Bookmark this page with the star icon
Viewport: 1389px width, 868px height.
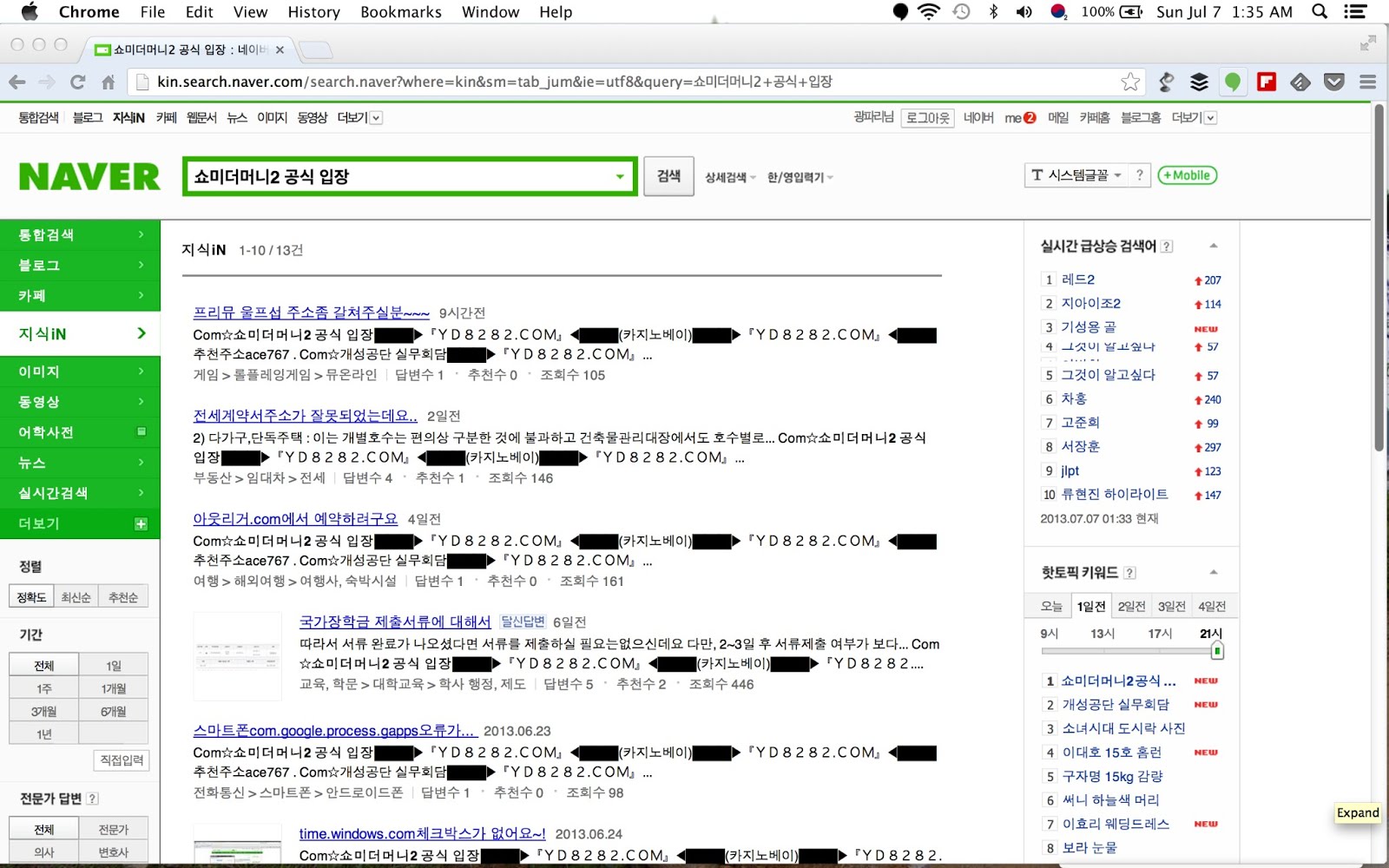pyautogui.click(x=1130, y=82)
